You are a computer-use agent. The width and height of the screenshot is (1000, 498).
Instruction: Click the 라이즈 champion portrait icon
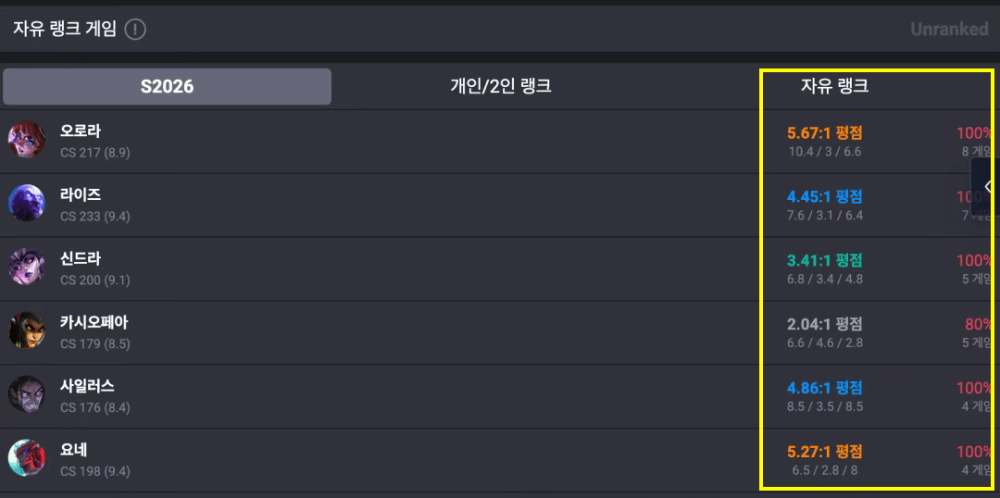[26, 203]
